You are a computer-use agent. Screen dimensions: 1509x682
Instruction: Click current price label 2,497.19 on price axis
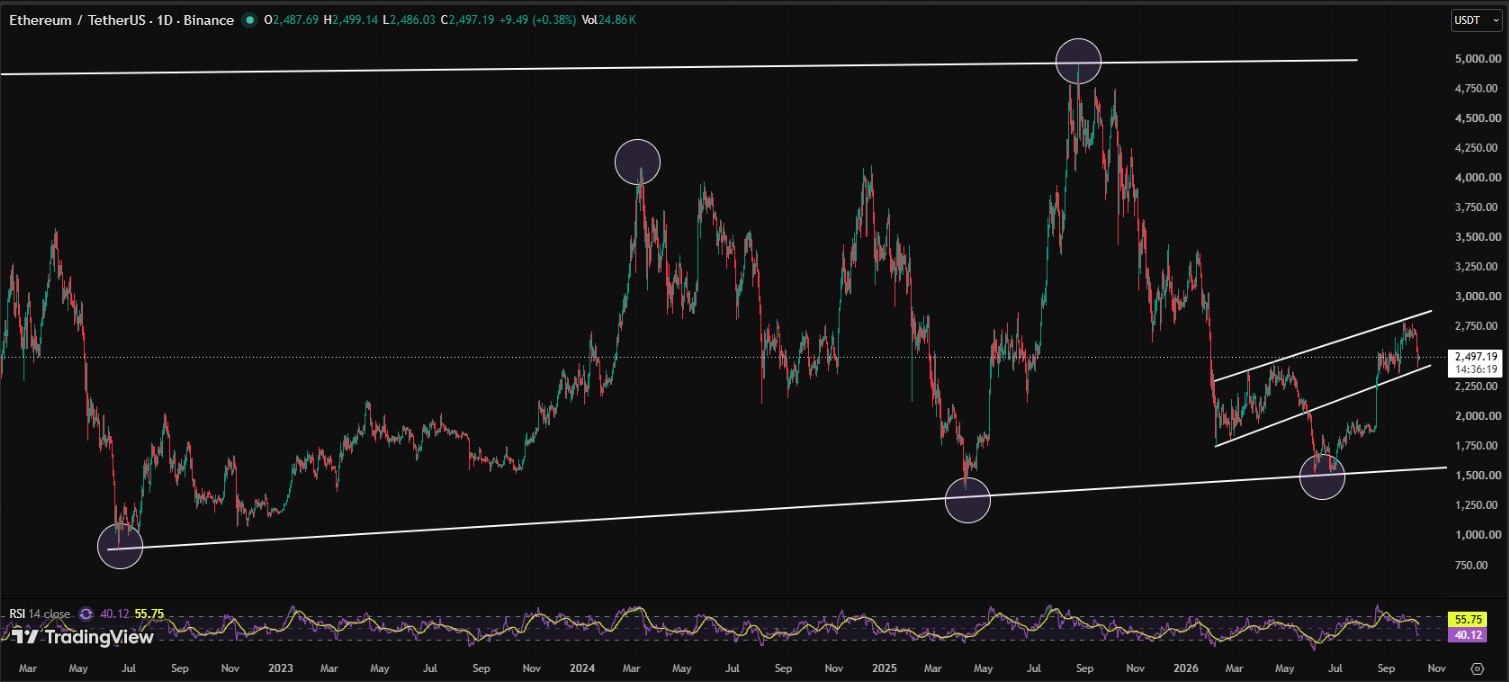(1477, 356)
